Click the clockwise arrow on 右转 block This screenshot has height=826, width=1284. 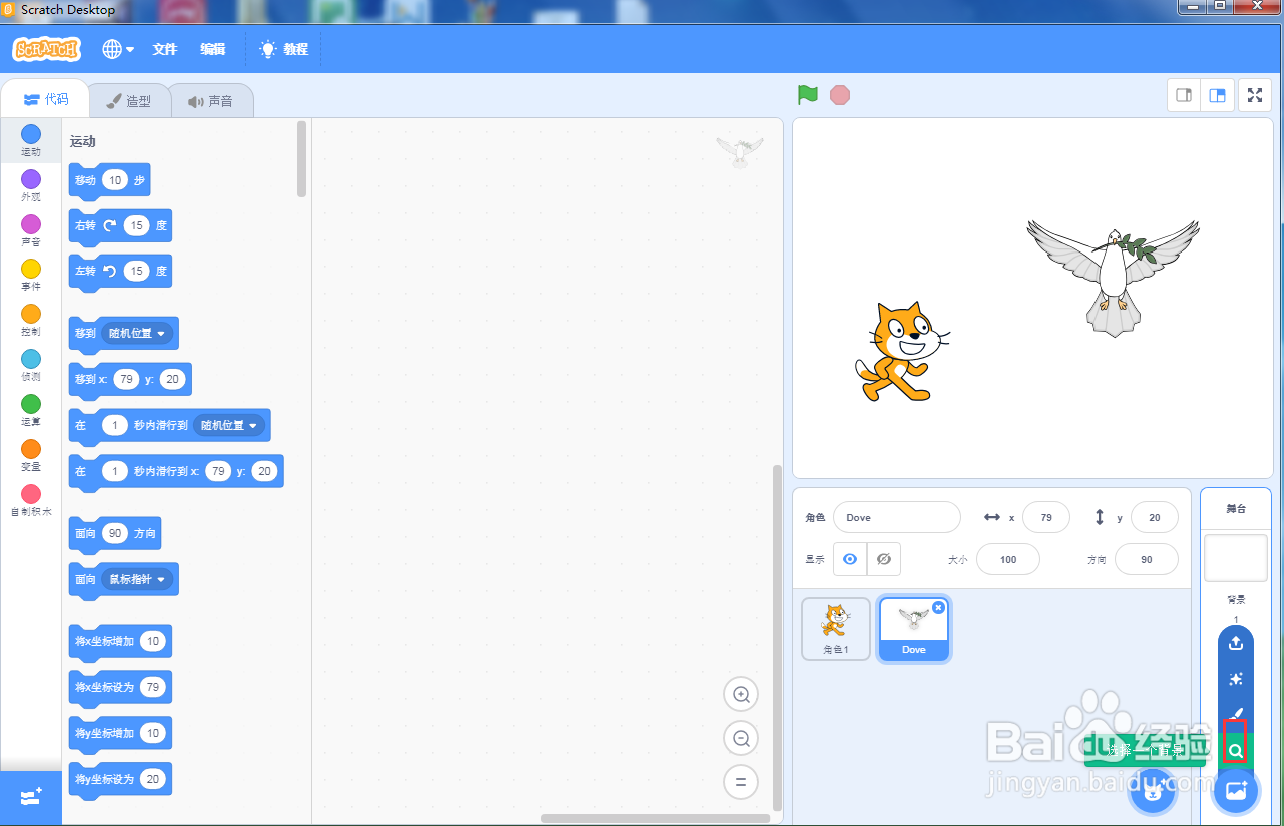pyautogui.click(x=110, y=226)
